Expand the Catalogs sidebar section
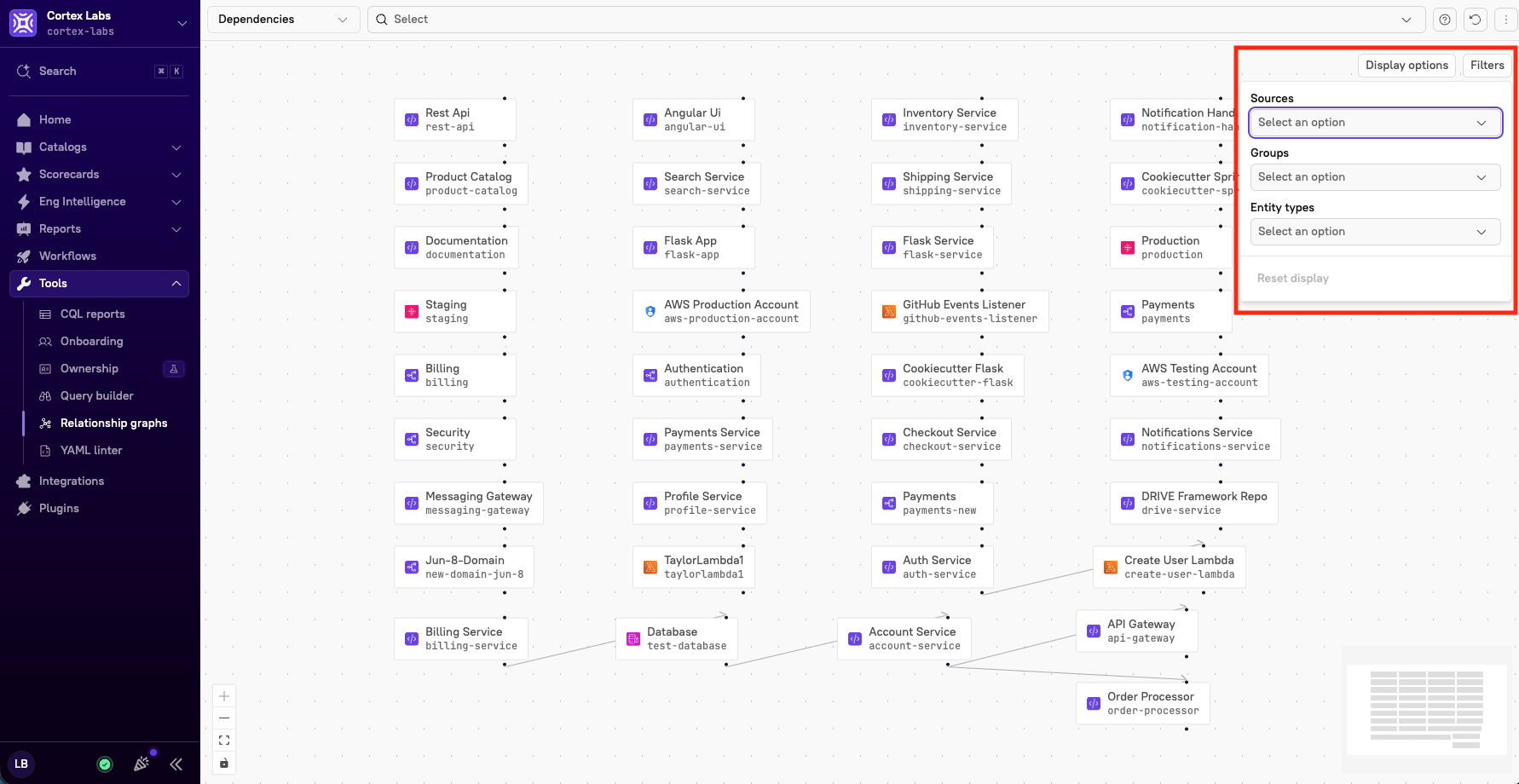The height and width of the screenshot is (784, 1519). [99, 147]
